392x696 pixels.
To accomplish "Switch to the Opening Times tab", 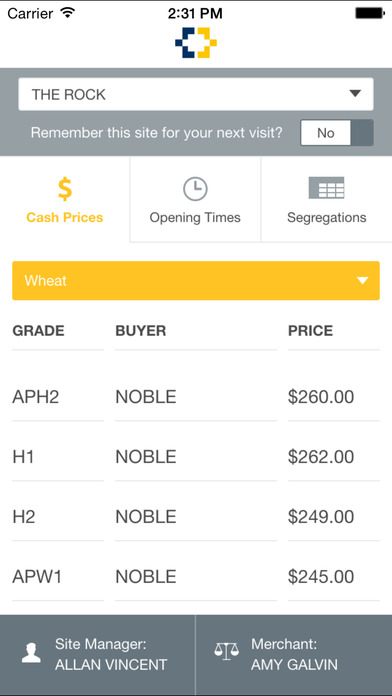I will pyautogui.click(x=195, y=199).
